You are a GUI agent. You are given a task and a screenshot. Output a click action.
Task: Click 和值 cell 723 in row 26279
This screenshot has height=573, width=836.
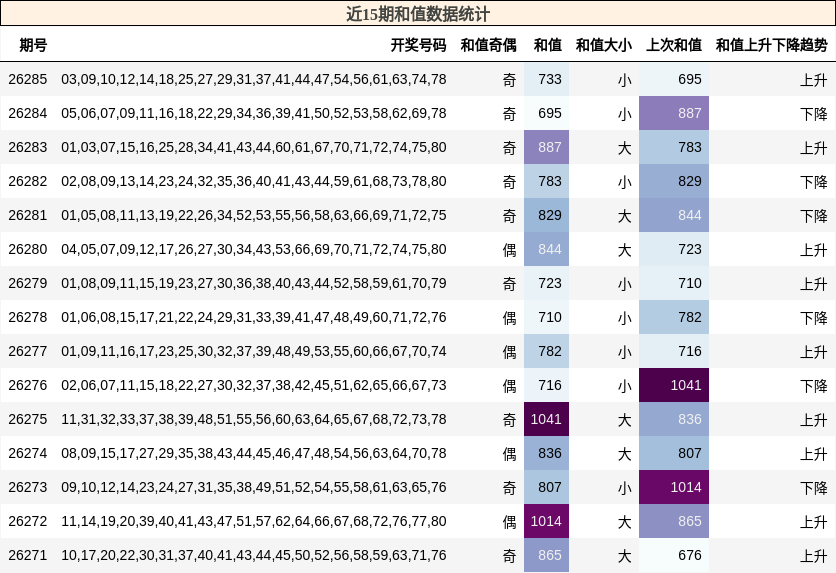click(546, 284)
